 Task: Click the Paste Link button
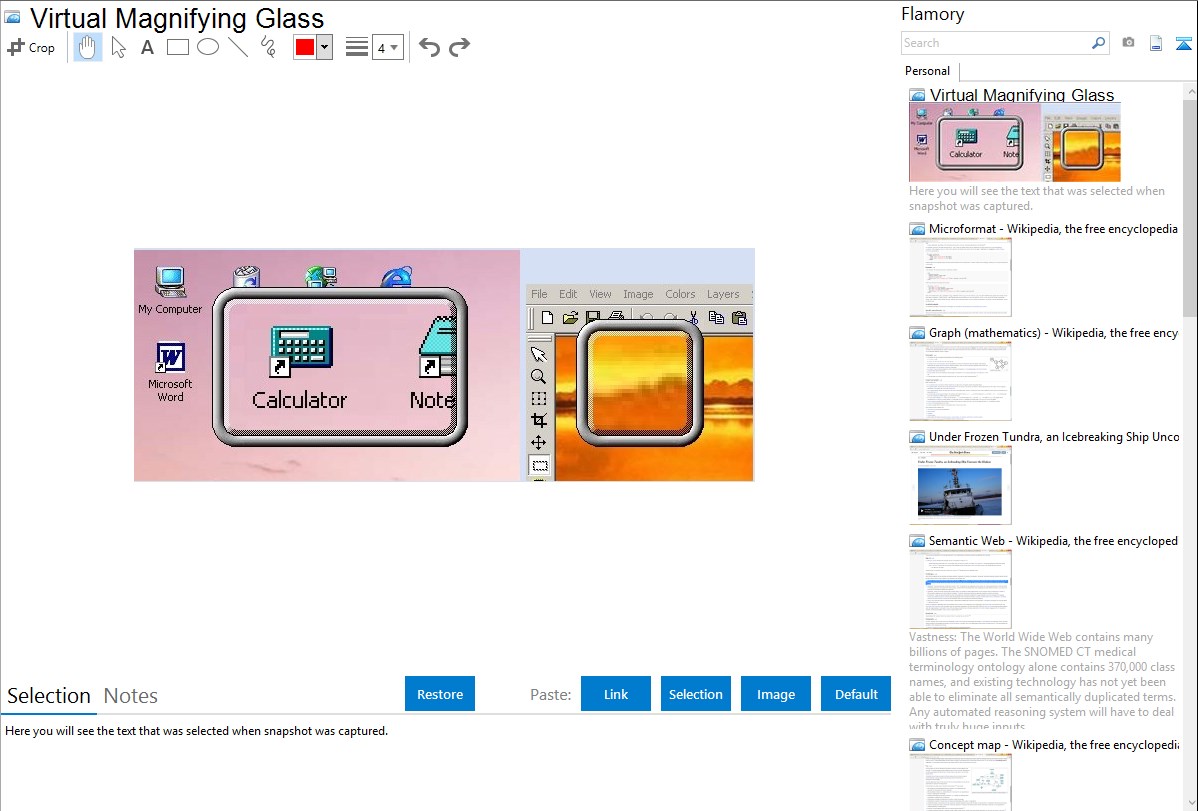[x=616, y=694]
